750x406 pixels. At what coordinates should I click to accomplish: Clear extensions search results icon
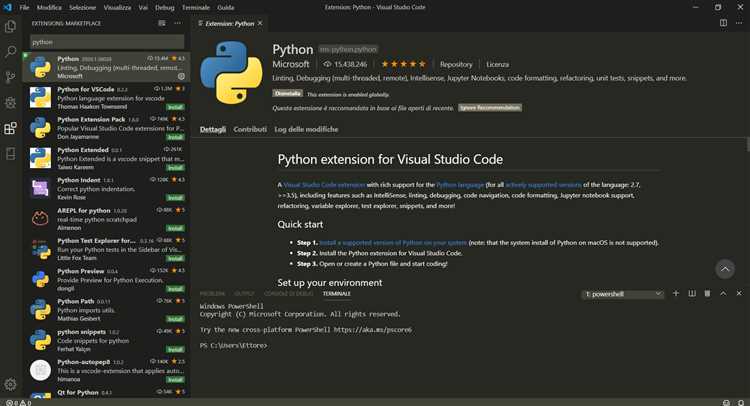point(162,23)
